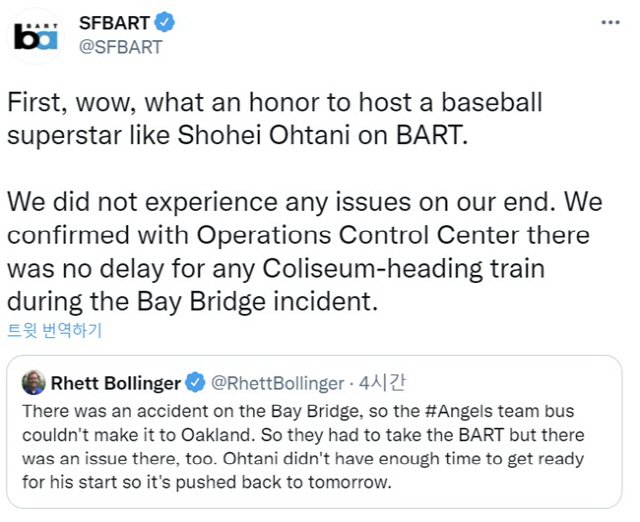The height and width of the screenshot is (522, 640).
Task: Click the quoted tweet's last line about tomorrow
Action: pyautogui.click(x=206, y=483)
